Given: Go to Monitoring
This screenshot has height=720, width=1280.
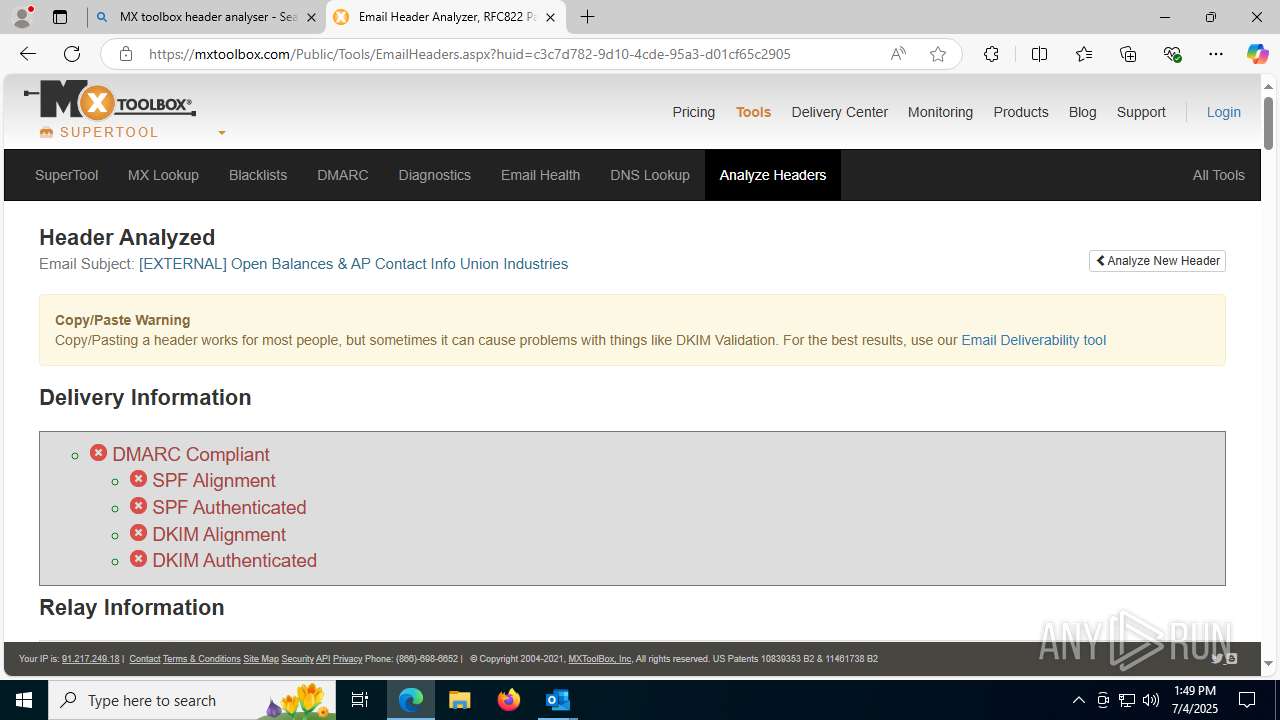Looking at the screenshot, I should click(x=940, y=112).
